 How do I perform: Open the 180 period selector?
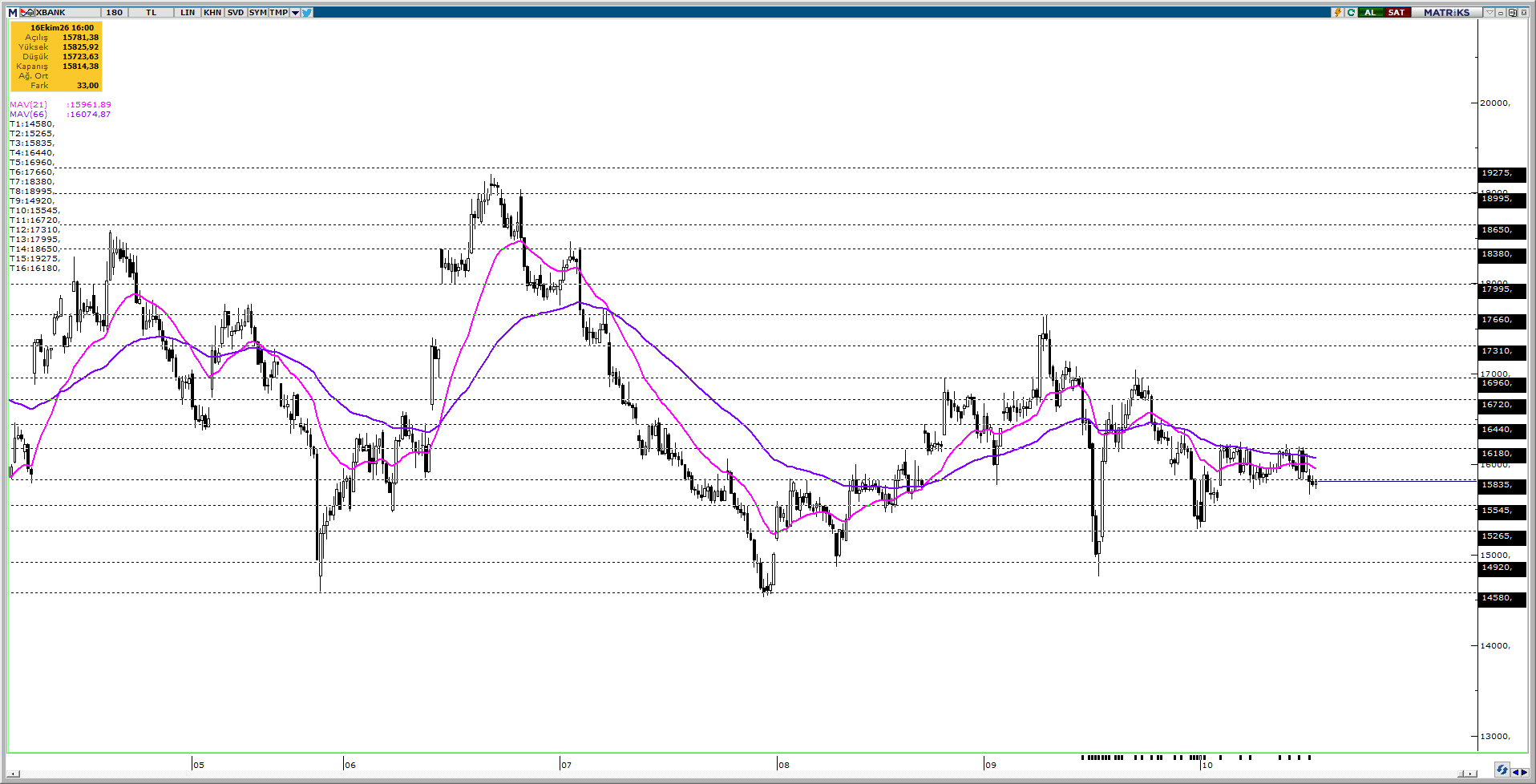point(115,13)
